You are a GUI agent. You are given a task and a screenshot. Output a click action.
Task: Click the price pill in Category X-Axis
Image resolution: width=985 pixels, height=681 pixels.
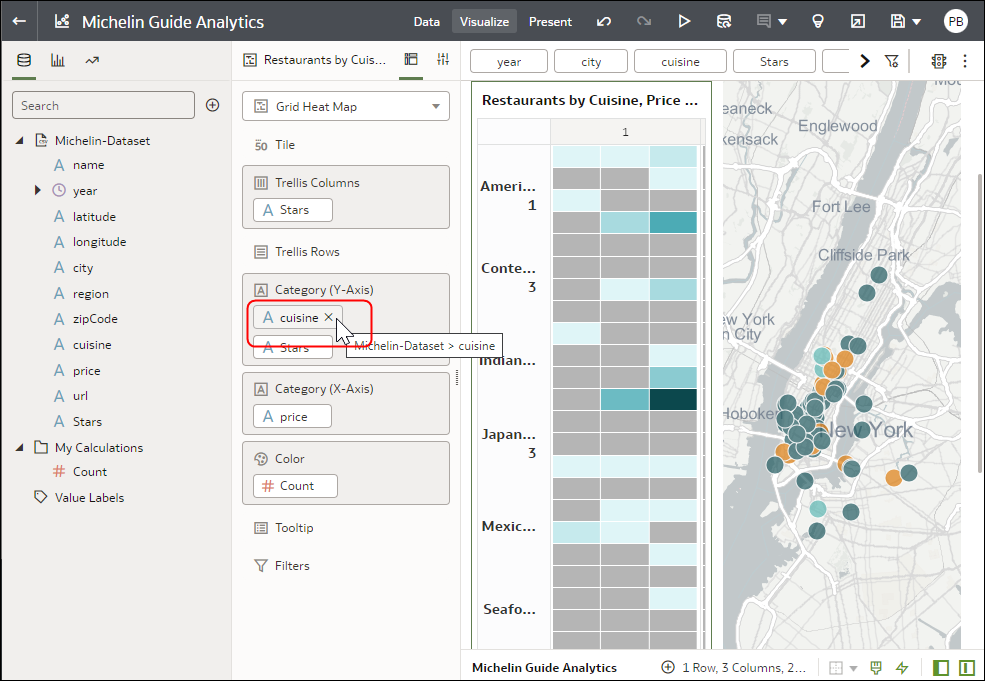(293, 416)
